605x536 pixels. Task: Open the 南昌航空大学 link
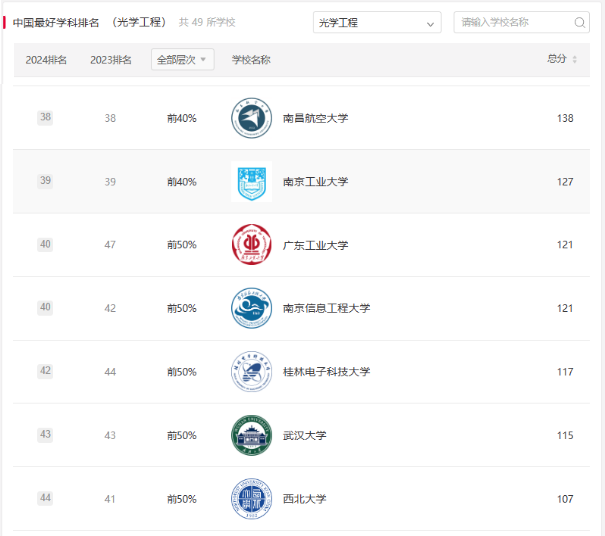315,118
